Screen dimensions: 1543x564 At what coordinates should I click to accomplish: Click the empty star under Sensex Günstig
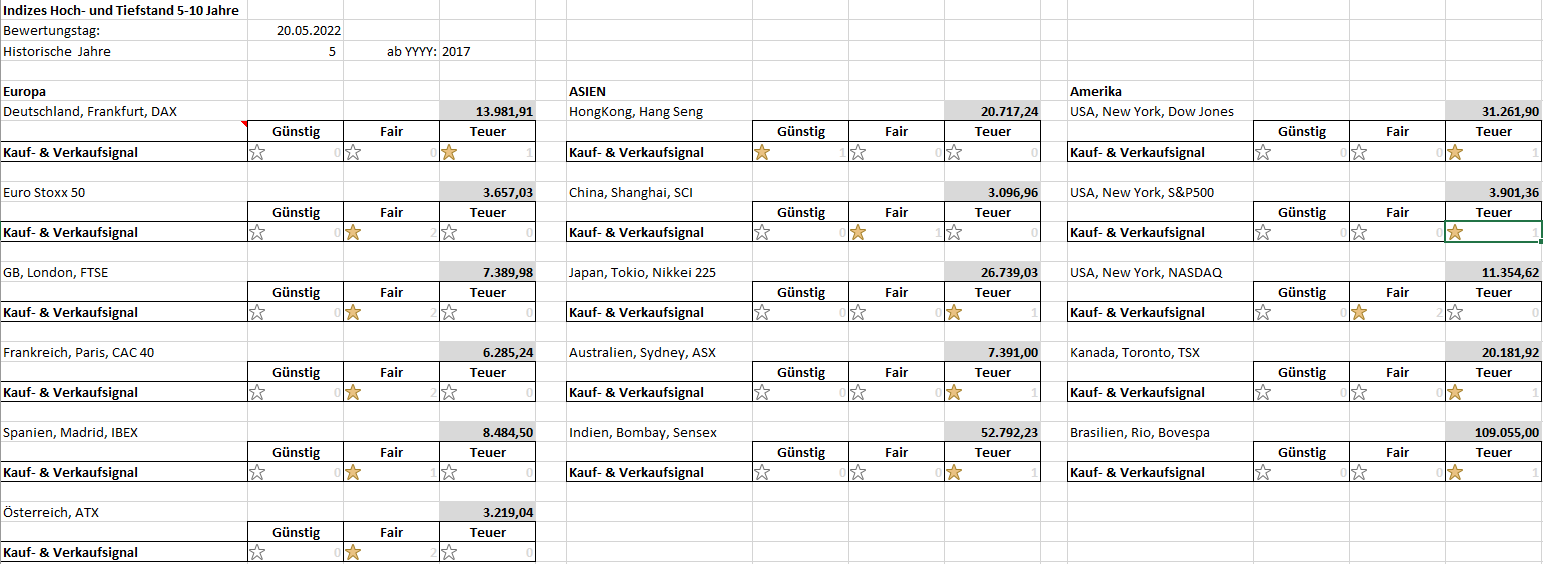[x=762, y=473]
